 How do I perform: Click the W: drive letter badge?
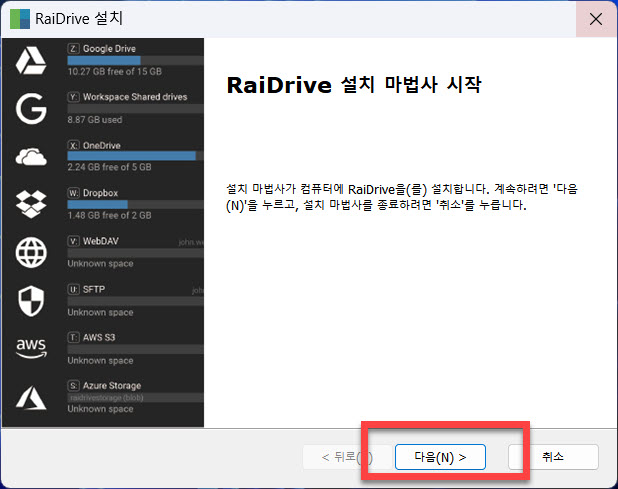coord(74,193)
